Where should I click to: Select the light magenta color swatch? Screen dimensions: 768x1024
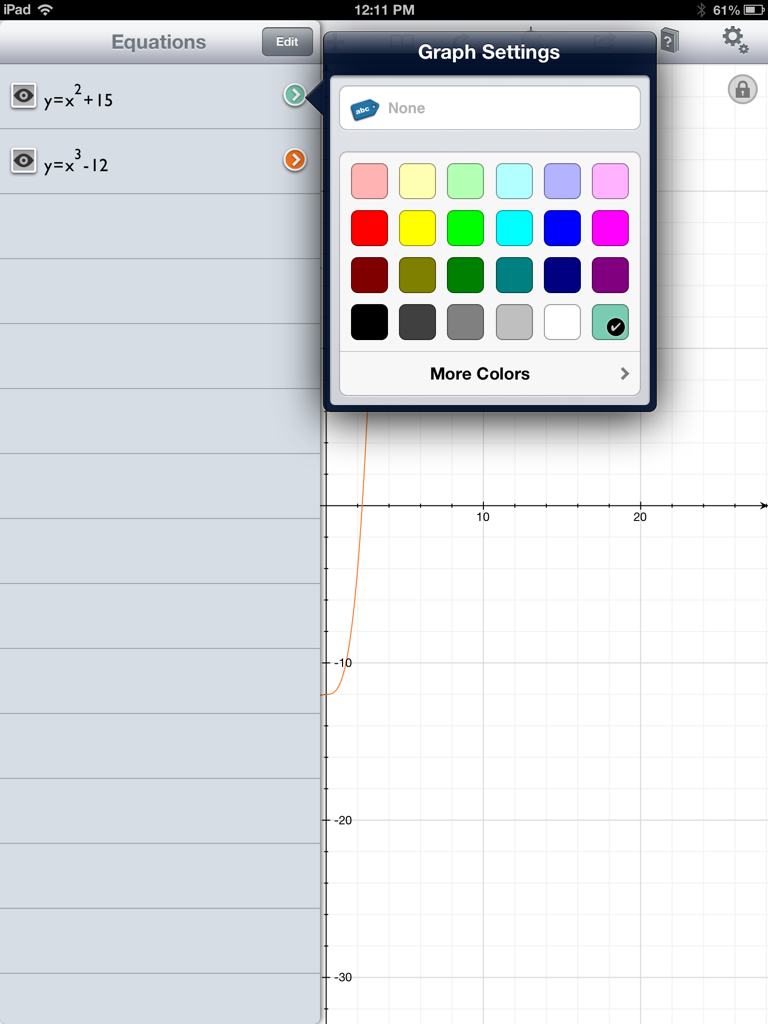(611, 181)
